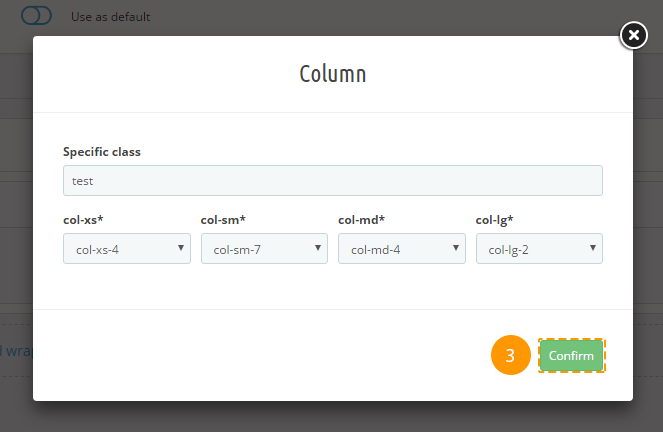Click the Use as default label text
663x432 pixels.
[110, 16]
